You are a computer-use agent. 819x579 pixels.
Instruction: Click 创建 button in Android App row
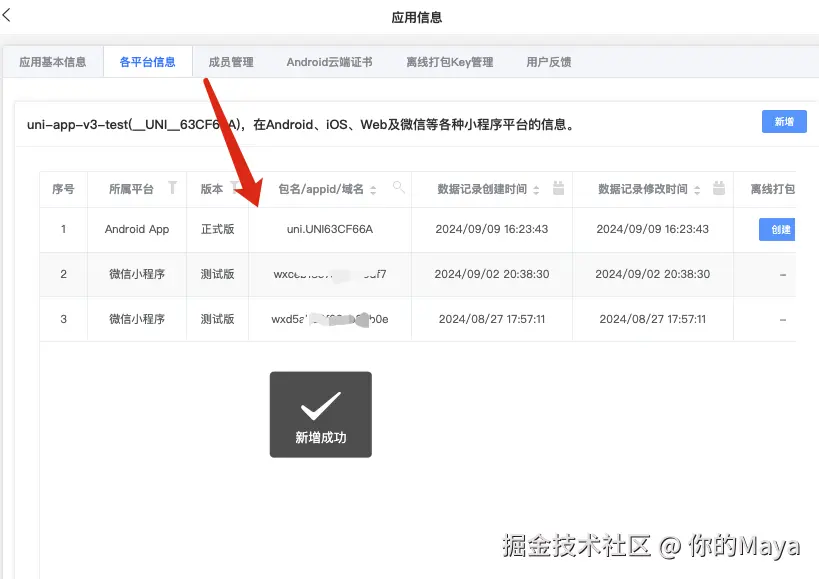point(777,229)
